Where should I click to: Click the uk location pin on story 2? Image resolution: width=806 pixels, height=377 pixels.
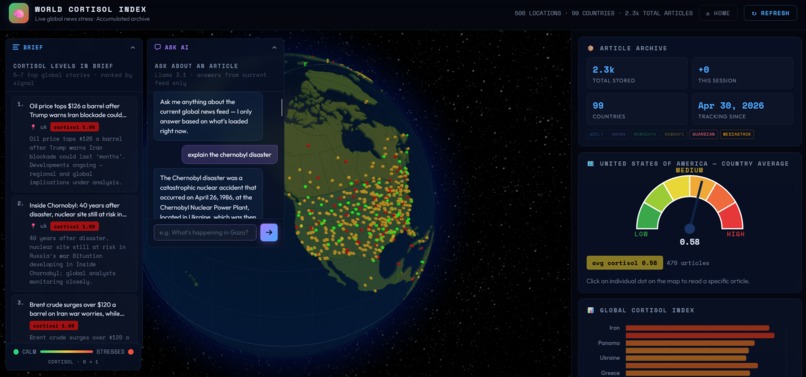point(33,226)
